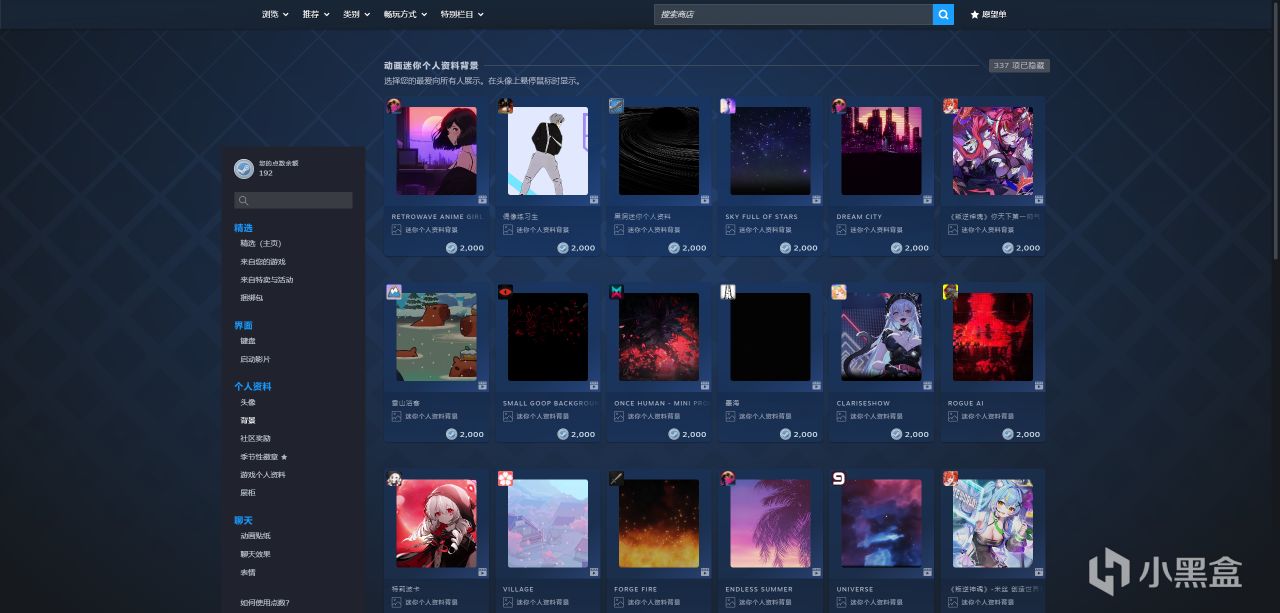The height and width of the screenshot is (613, 1280).
Task: Click the UNIVERSE title text
Action: (x=855, y=589)
